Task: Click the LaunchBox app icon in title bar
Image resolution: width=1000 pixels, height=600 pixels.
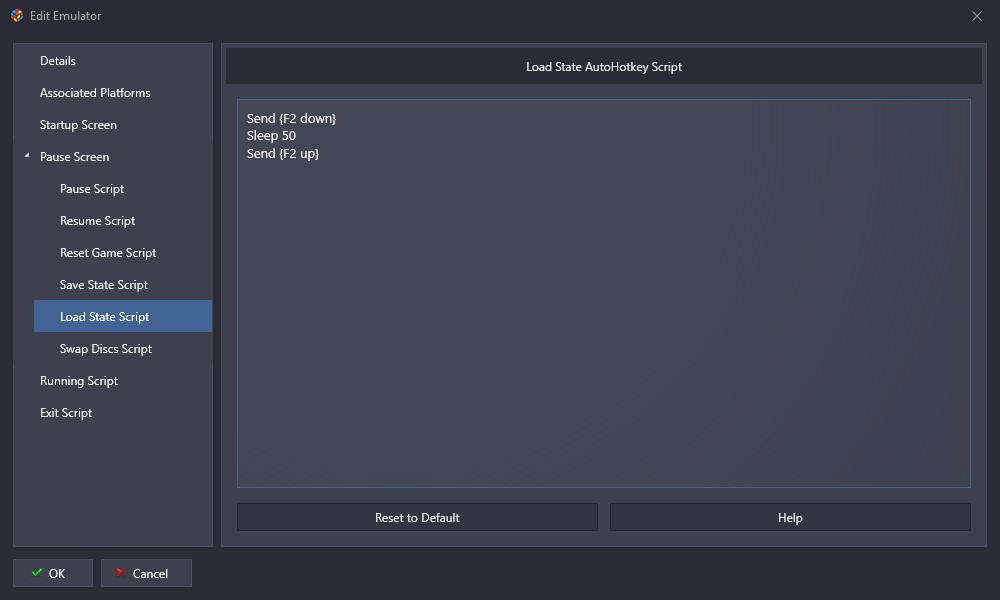Action: point(17,15)
